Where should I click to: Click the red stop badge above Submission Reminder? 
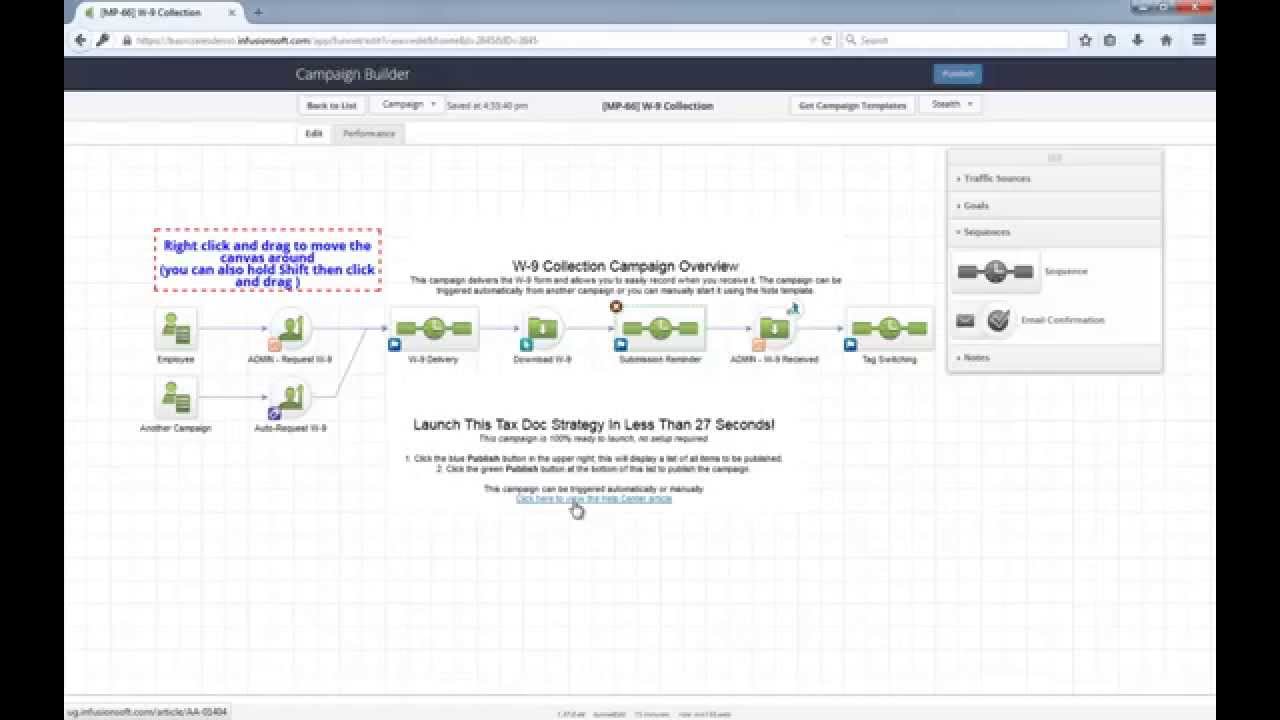616,306
